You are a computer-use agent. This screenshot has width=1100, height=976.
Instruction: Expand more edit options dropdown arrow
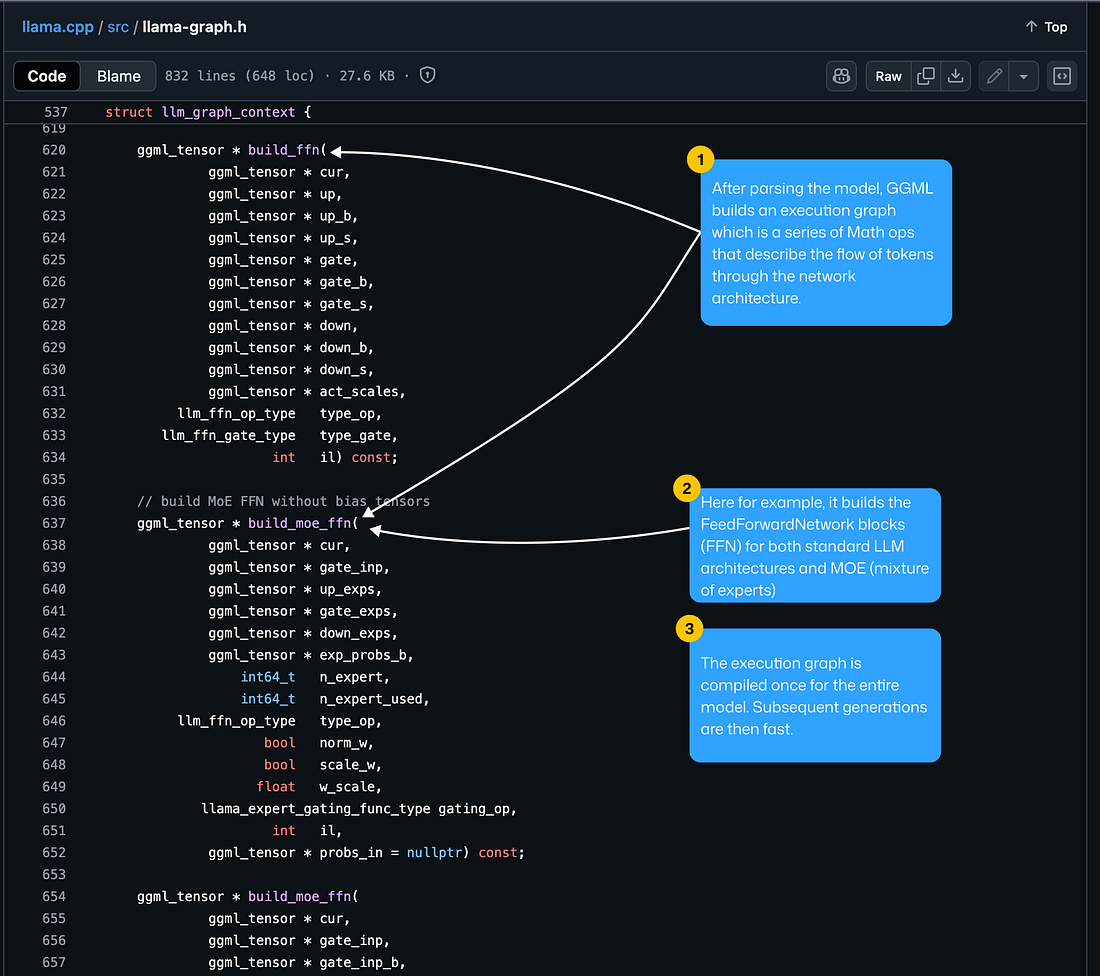point(1024,76)
